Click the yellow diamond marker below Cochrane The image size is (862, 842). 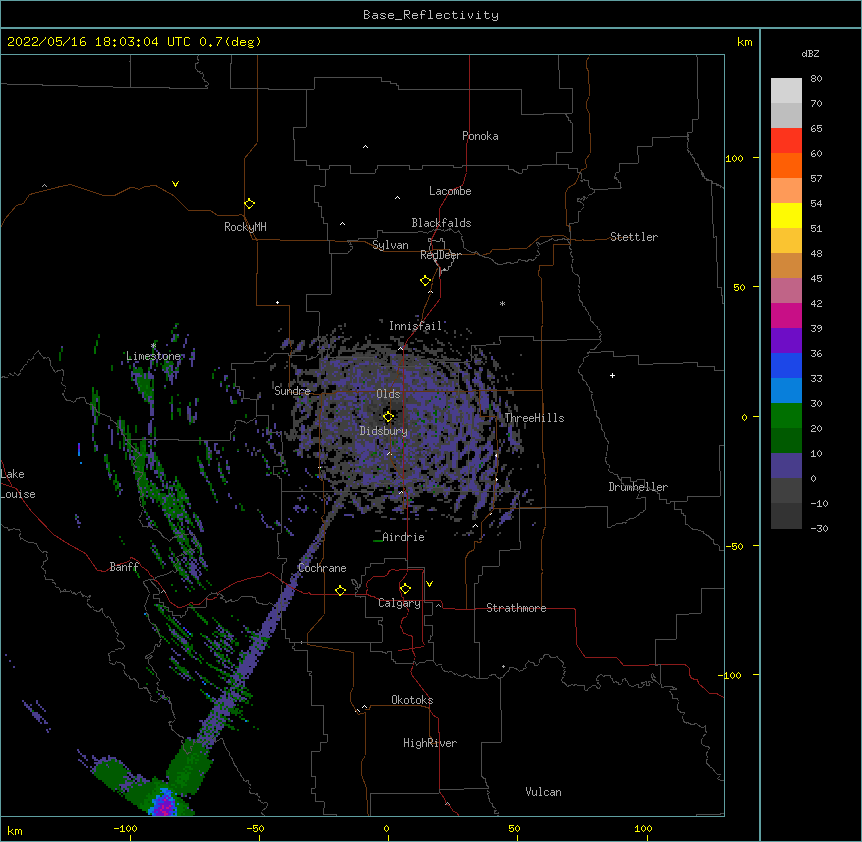click(340, 590)
